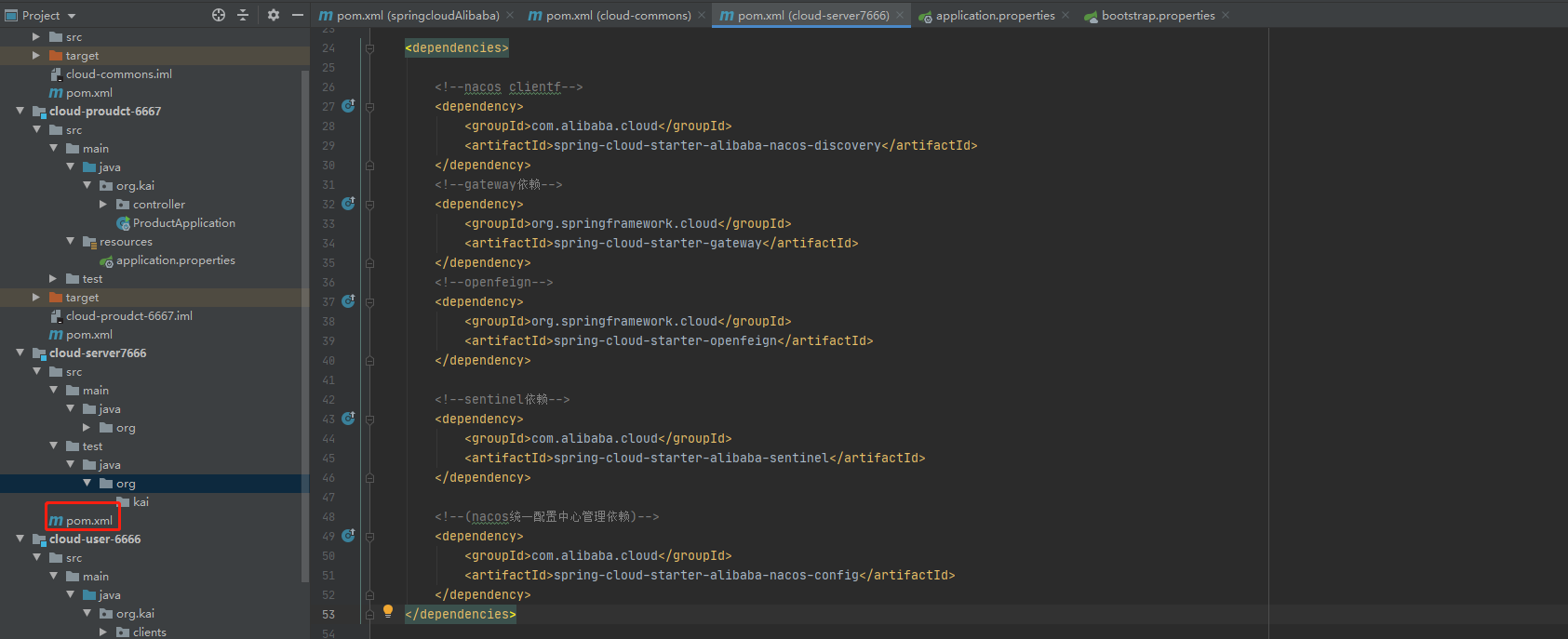Collapse fold marker at line 27 dependency
The image size is (1568, 639).
coord(369,107)
